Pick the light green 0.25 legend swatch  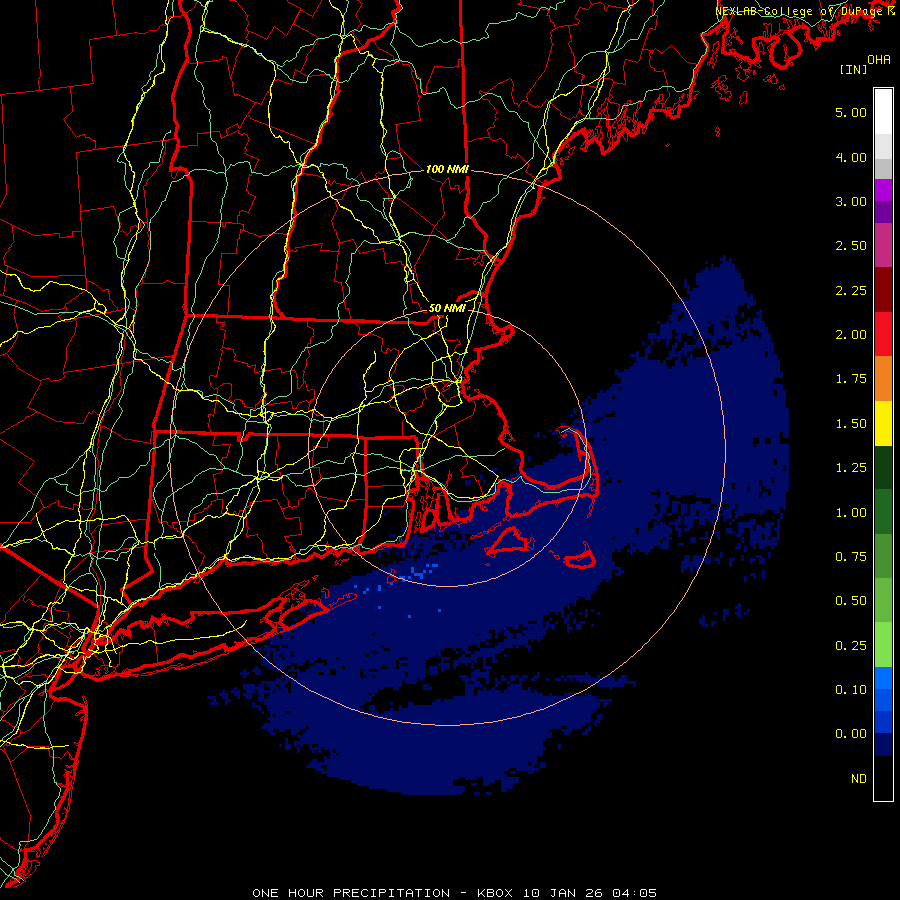tap(883, 645)
